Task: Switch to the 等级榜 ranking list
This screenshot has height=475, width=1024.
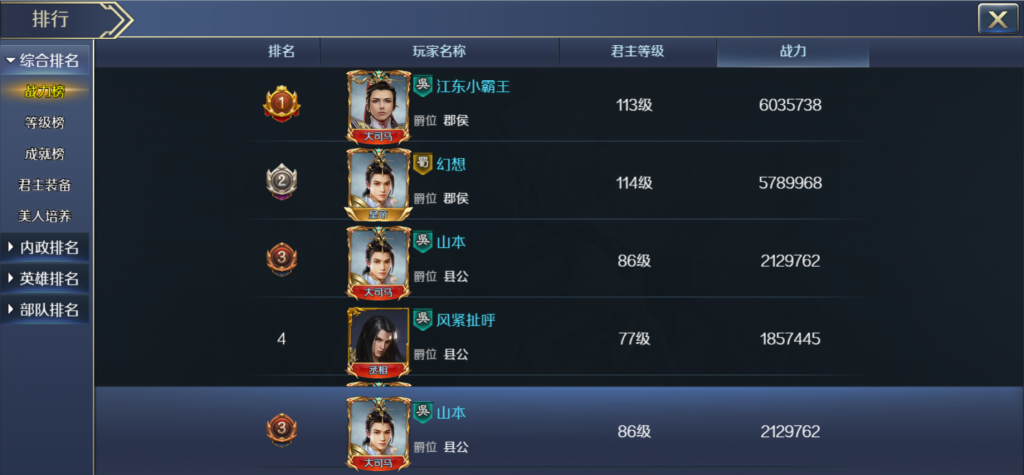Action: [x=44, y=123]
